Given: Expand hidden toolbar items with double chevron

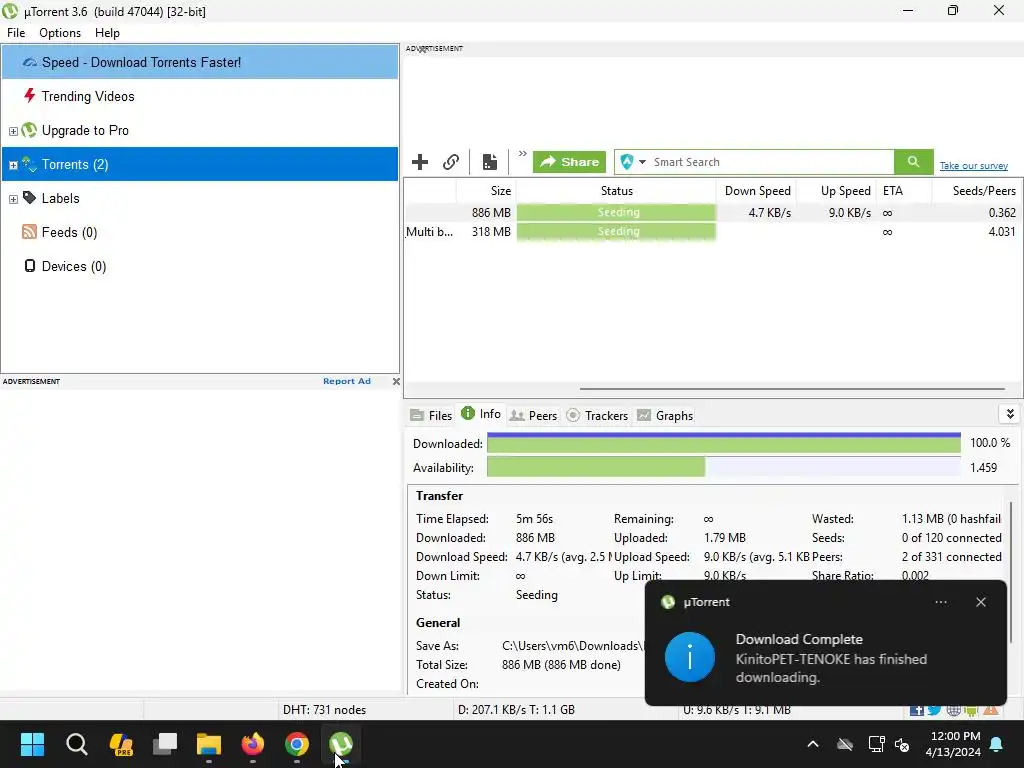Looking at the screenshot, I should click(x=522, y=154).
